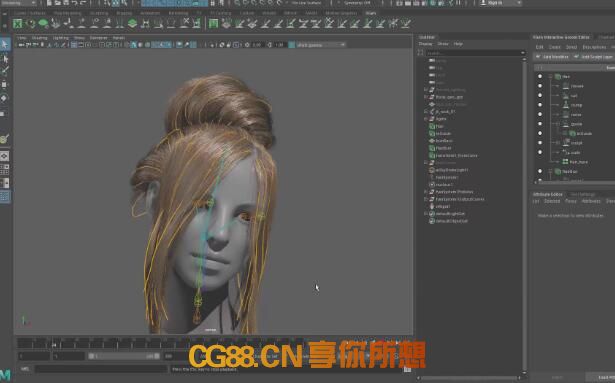Viewport: 615px width, 383px height.
Task: Expand hairSystem1Follicles in Outliner
Action: pos(426,192)
